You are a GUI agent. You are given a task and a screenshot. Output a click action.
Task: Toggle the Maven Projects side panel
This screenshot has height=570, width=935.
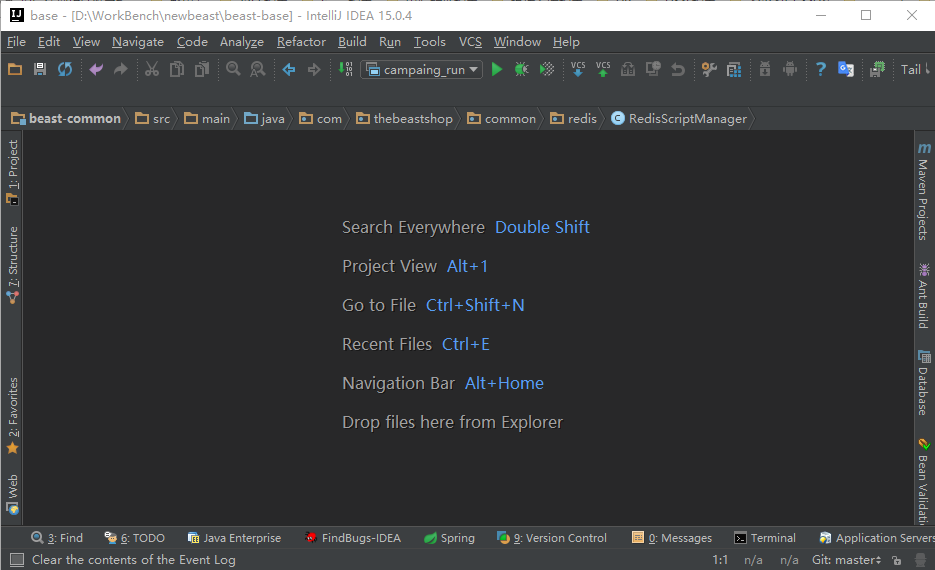point(924,191)
